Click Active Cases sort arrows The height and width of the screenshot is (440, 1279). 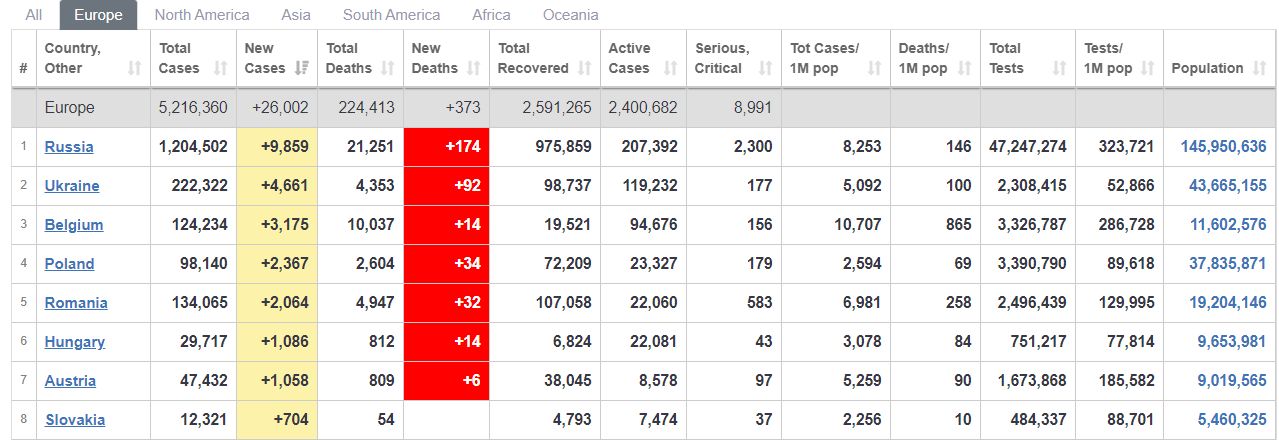[671, 69]
